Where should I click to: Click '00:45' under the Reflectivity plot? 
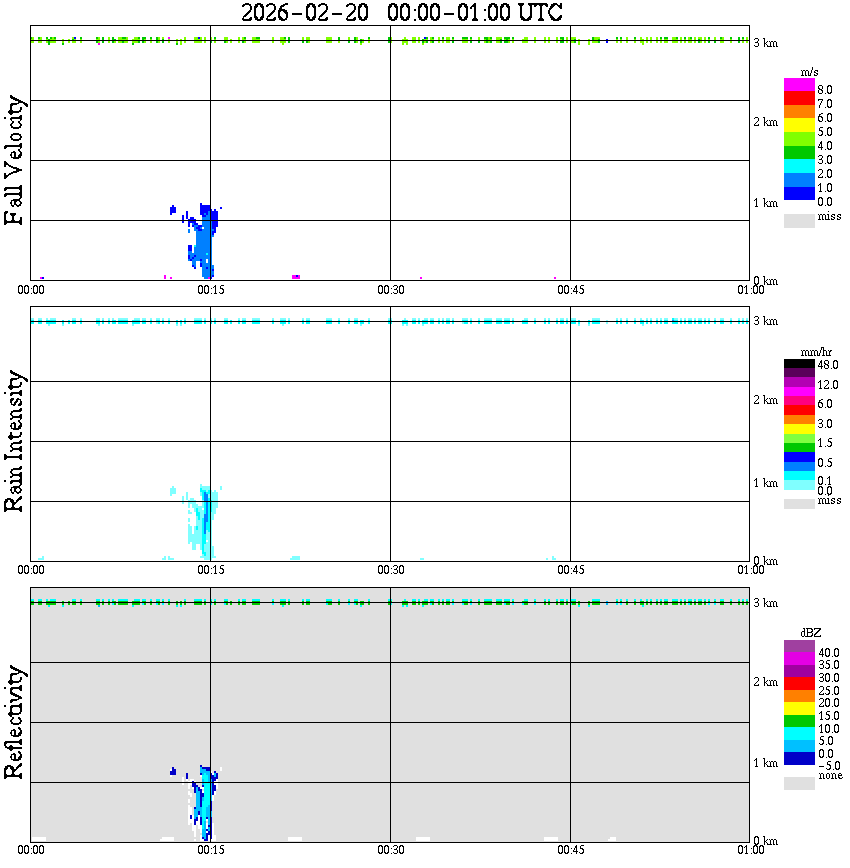[571, 850]
